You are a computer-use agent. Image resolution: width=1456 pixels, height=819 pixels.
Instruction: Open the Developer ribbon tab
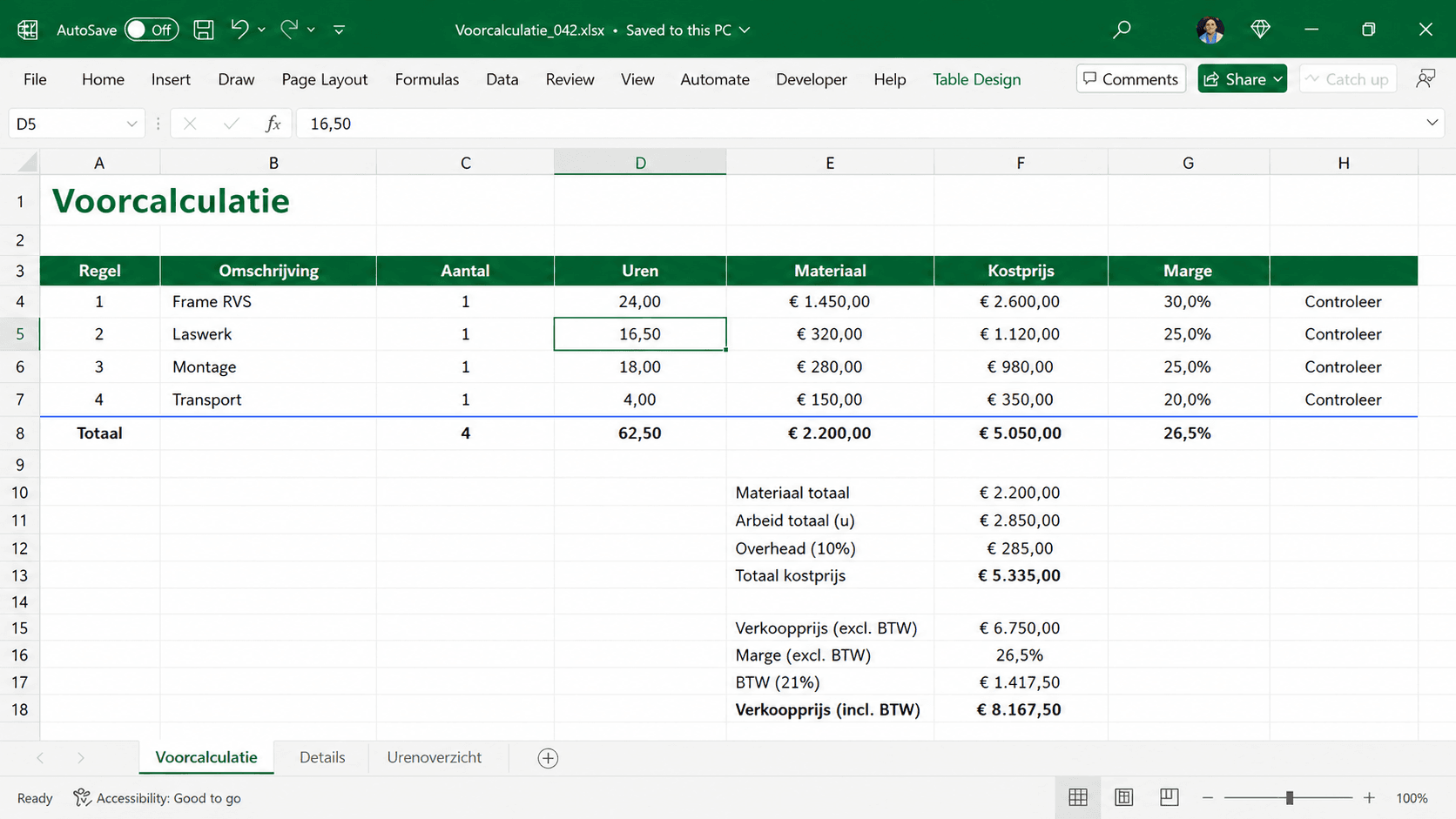click(812, 79)
